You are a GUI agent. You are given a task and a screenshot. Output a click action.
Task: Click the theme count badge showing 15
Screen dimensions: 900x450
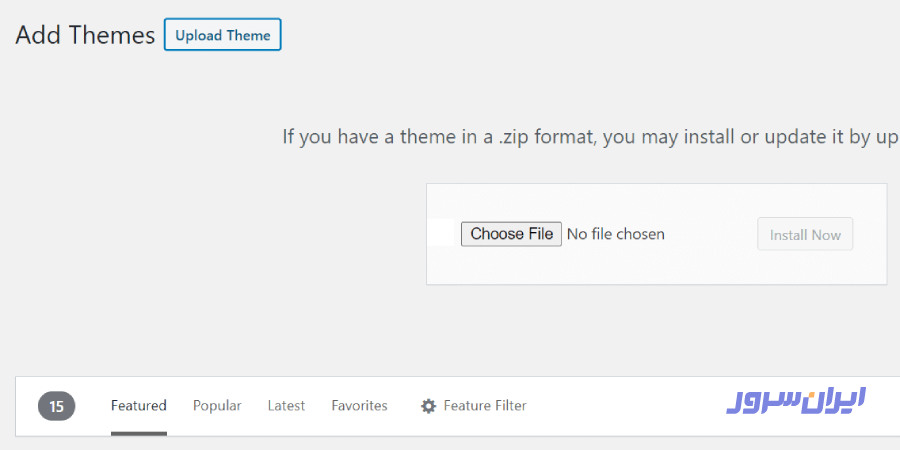[x=56, y=406]
